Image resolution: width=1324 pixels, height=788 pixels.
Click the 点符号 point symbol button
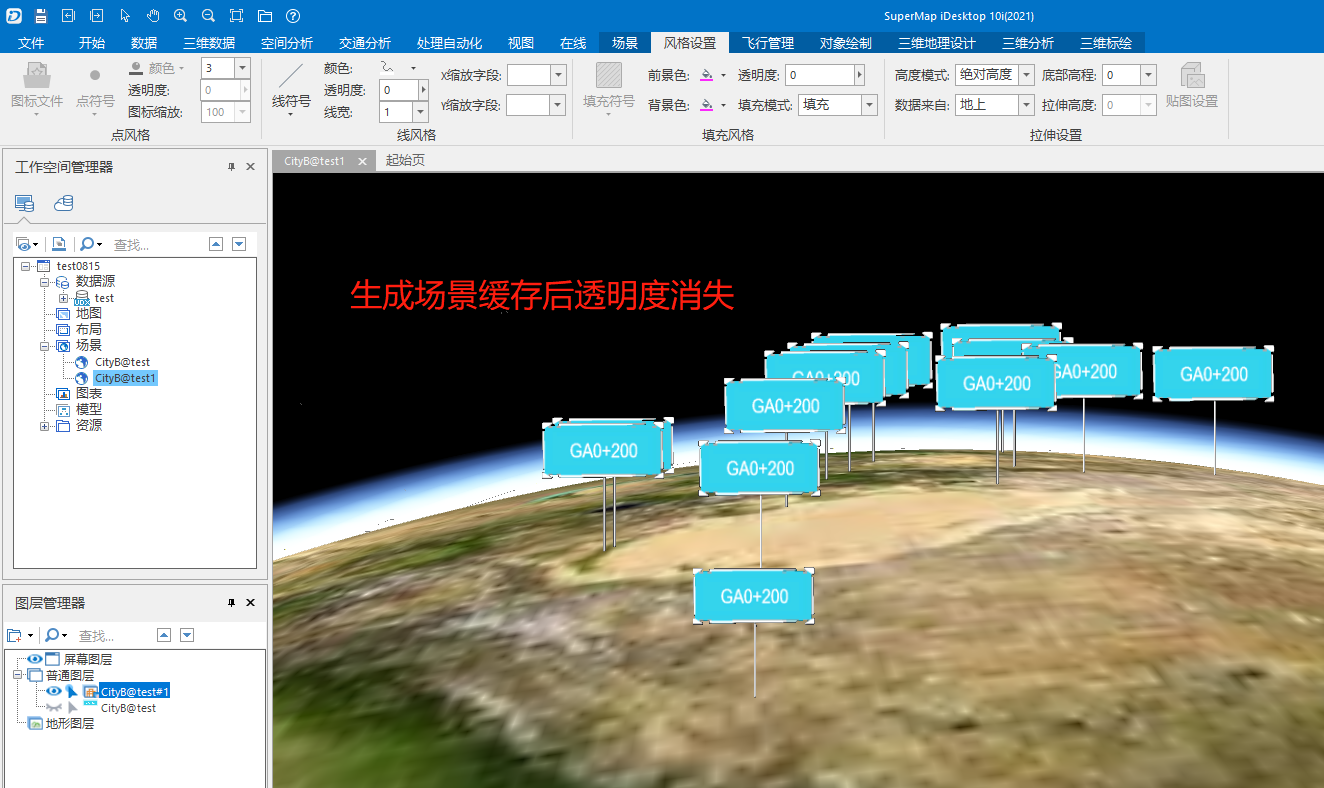[95, 89]
